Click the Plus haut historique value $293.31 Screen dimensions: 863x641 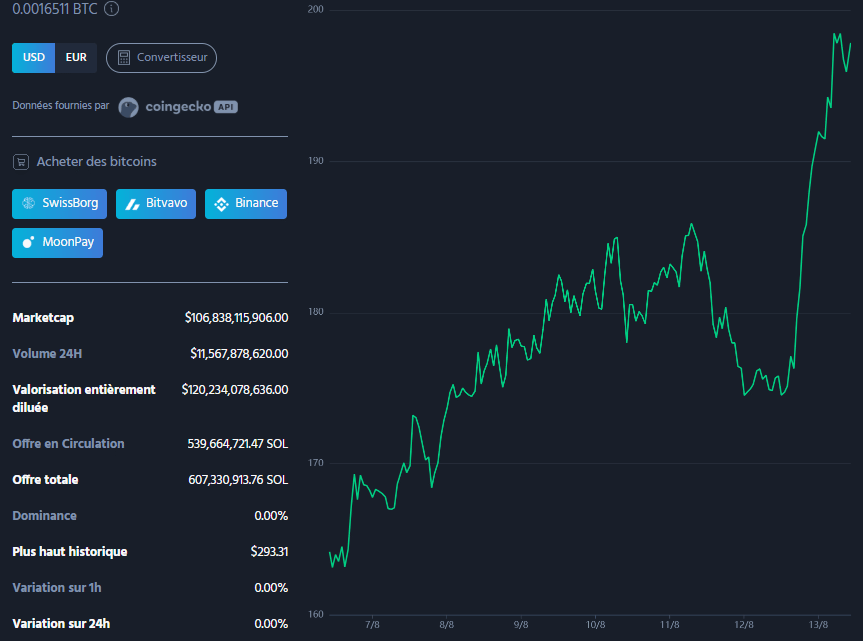pos(269,552)
